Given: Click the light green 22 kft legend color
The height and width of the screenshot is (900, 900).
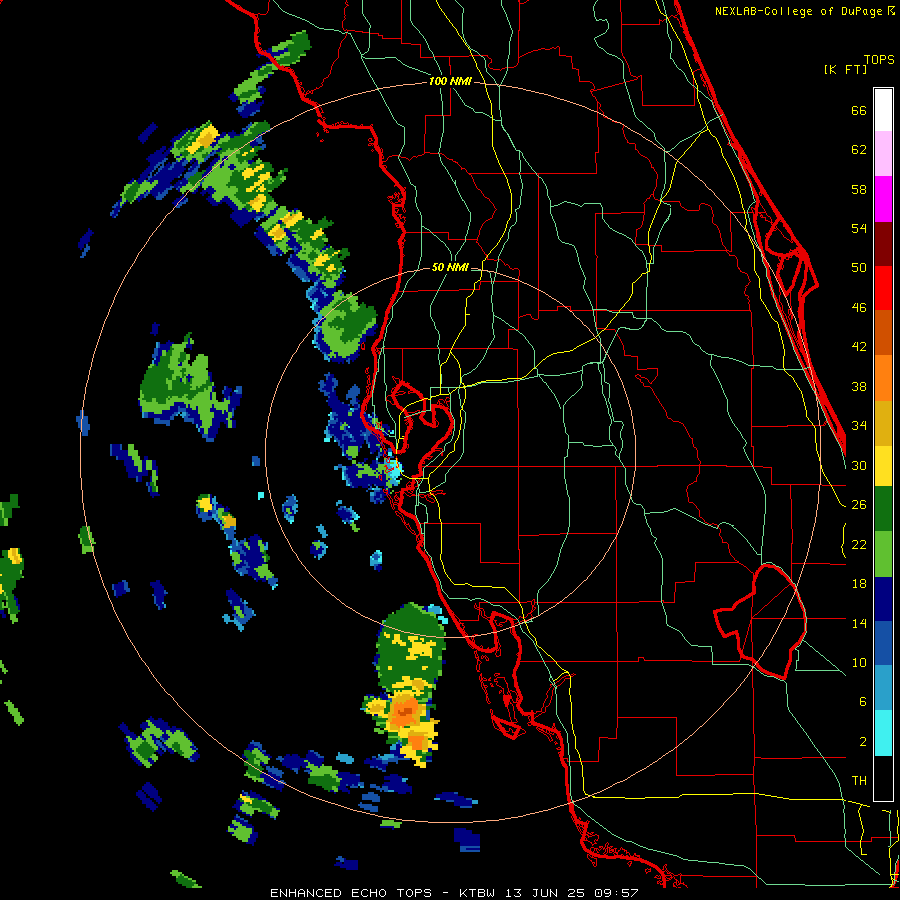Looking at the screenshot, I should click(x=883, y=554).
